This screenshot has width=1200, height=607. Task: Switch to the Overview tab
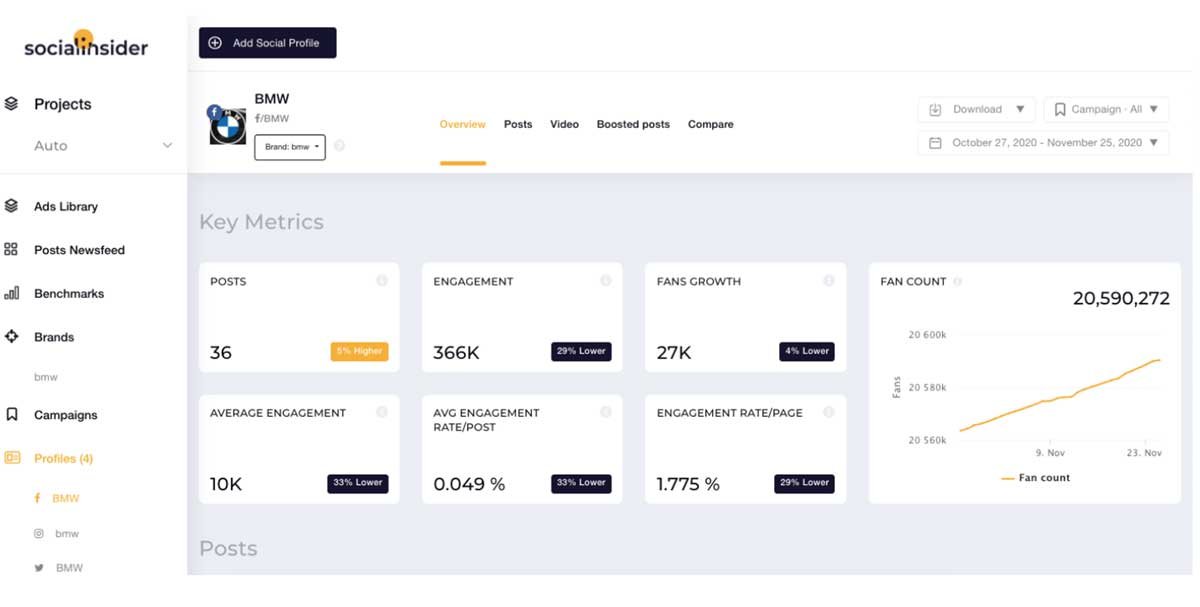[463, 124]
